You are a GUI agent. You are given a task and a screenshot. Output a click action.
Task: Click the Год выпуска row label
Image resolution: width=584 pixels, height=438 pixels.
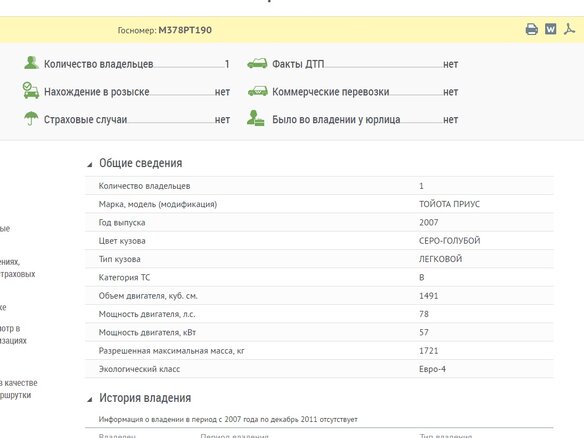tap(122, 223)
